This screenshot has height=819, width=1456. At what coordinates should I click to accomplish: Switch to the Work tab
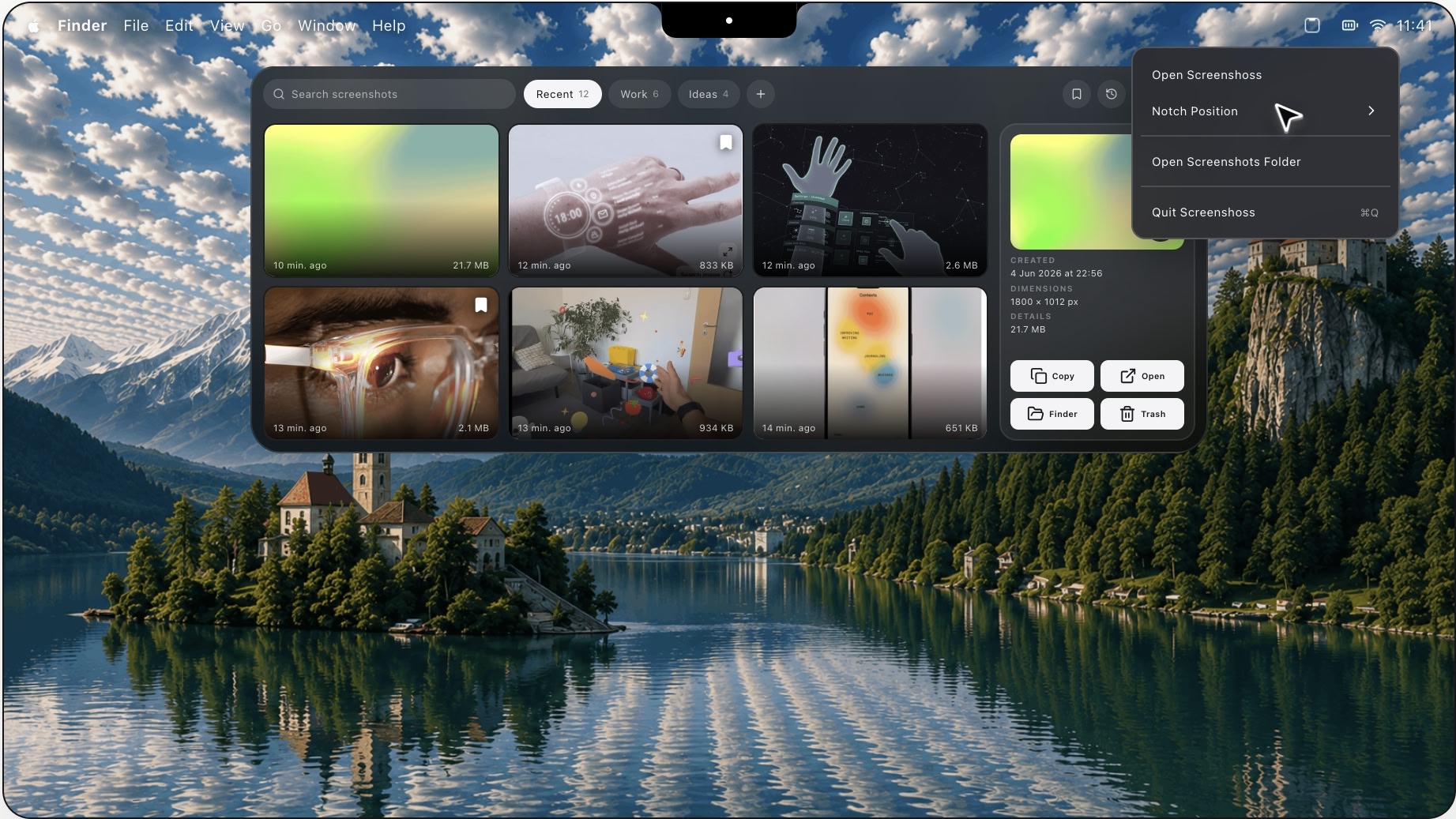[x=639, y=94]
